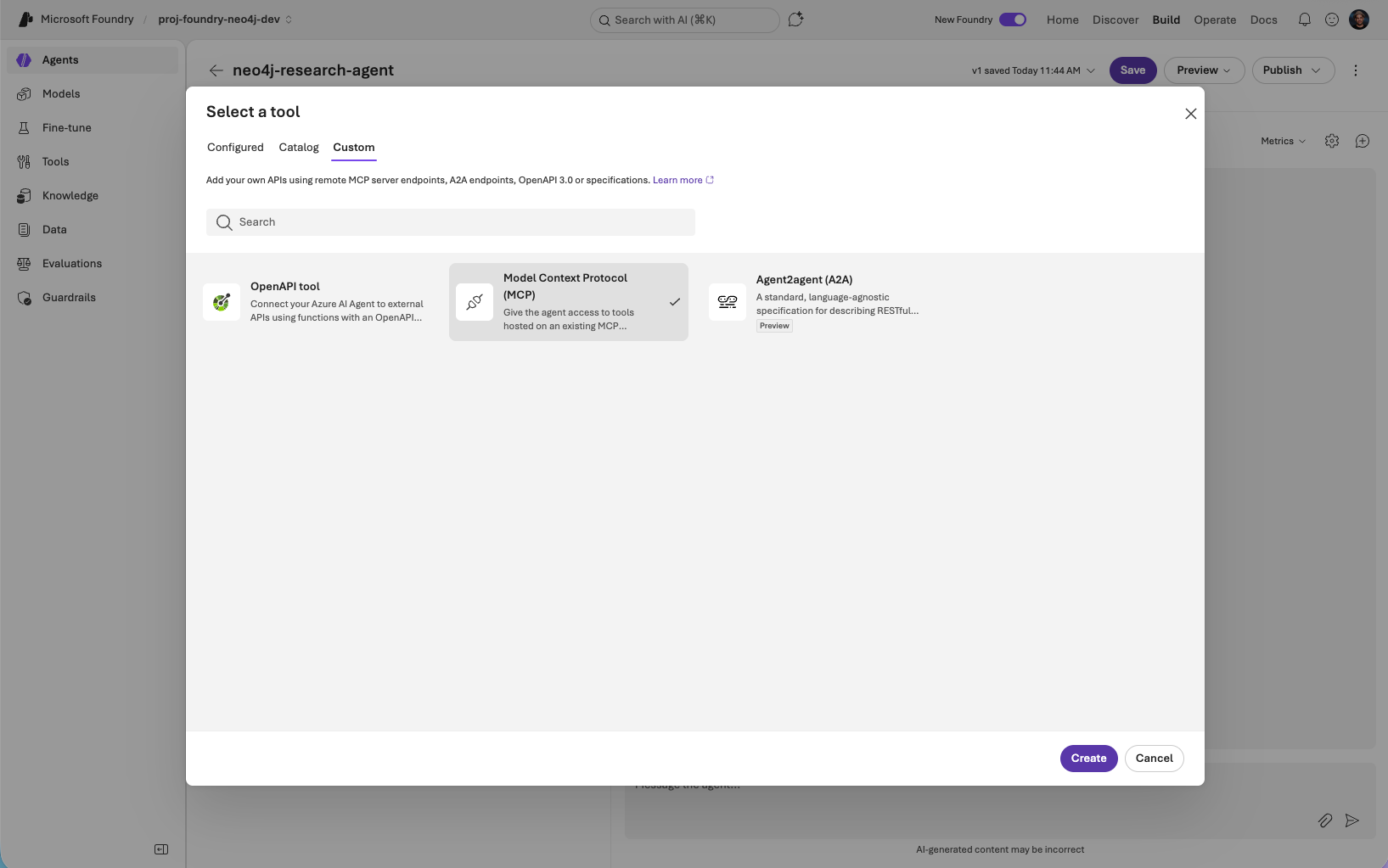This screenshot has height=868, width=1388.
Task: Toggle the New Foundry switch
Action: click(x=1013, y=20)
